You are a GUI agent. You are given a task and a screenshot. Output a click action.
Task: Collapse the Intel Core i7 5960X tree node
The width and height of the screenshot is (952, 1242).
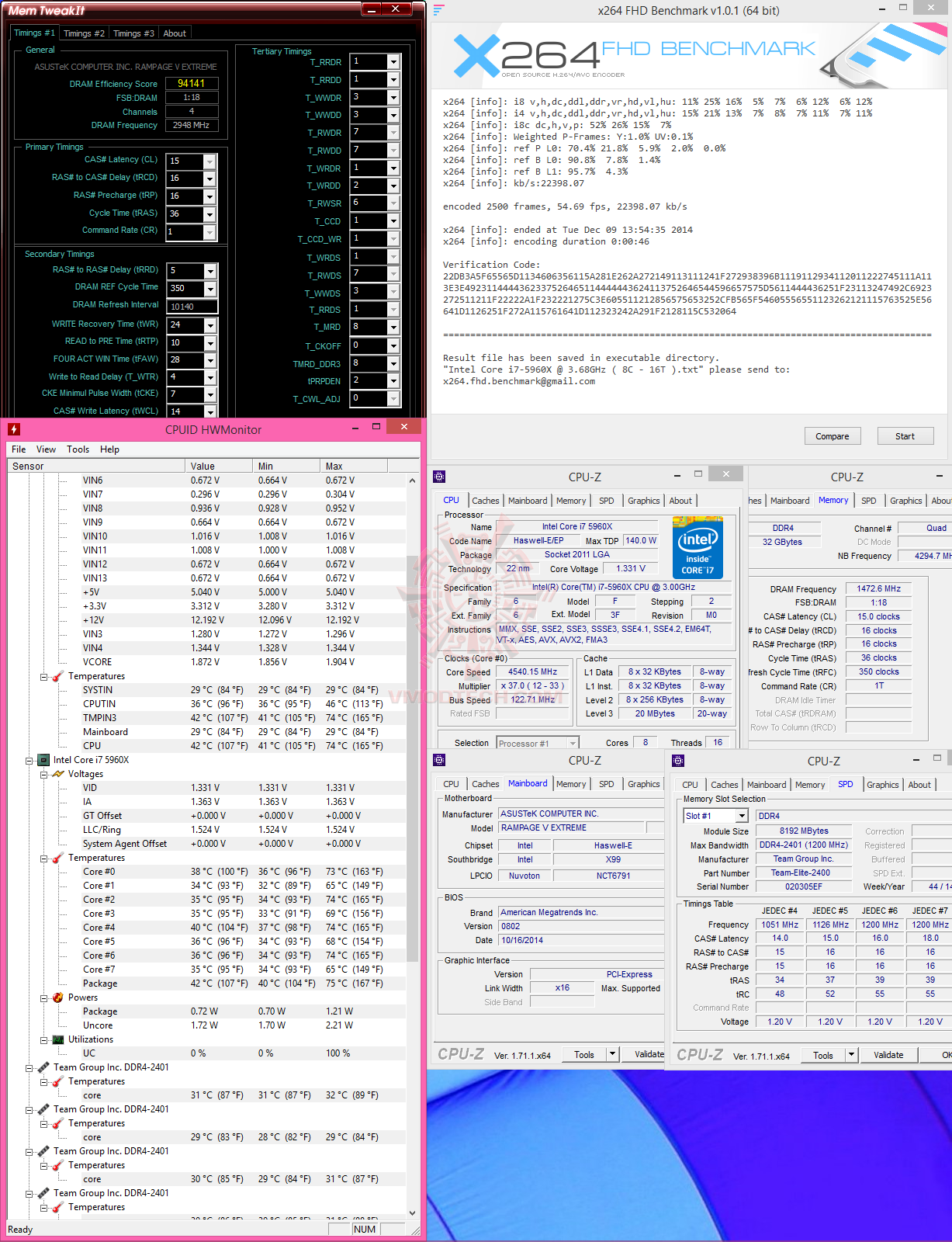(x=29, y=760)
